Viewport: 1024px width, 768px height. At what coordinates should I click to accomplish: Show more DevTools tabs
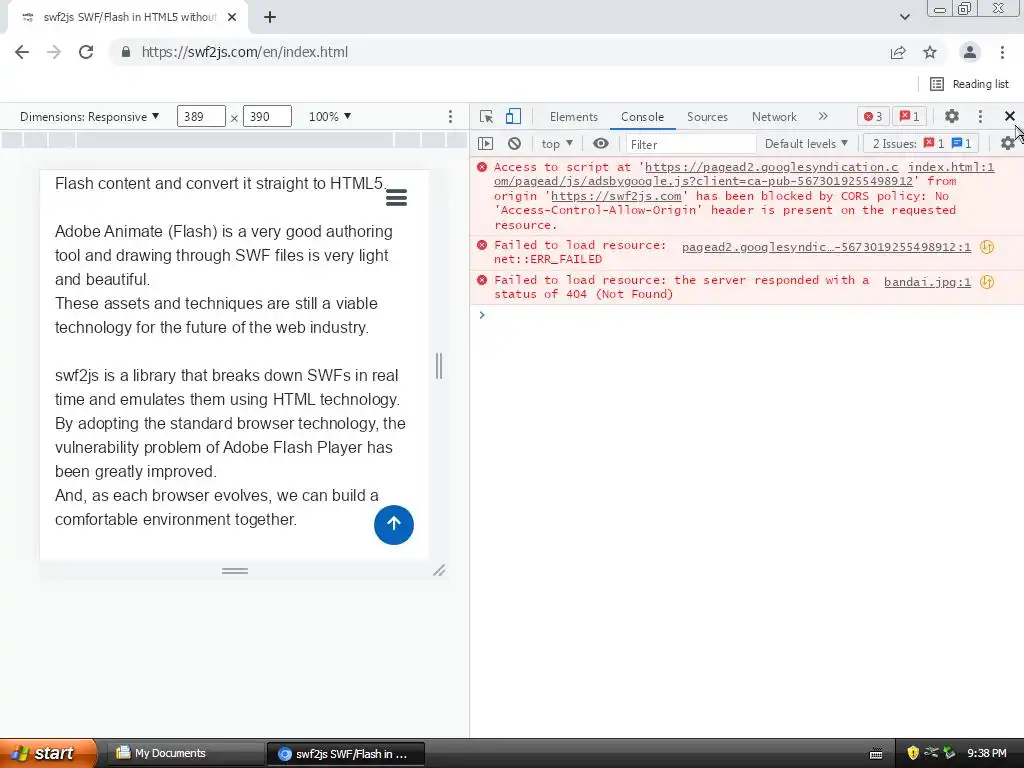pos(823,116)
